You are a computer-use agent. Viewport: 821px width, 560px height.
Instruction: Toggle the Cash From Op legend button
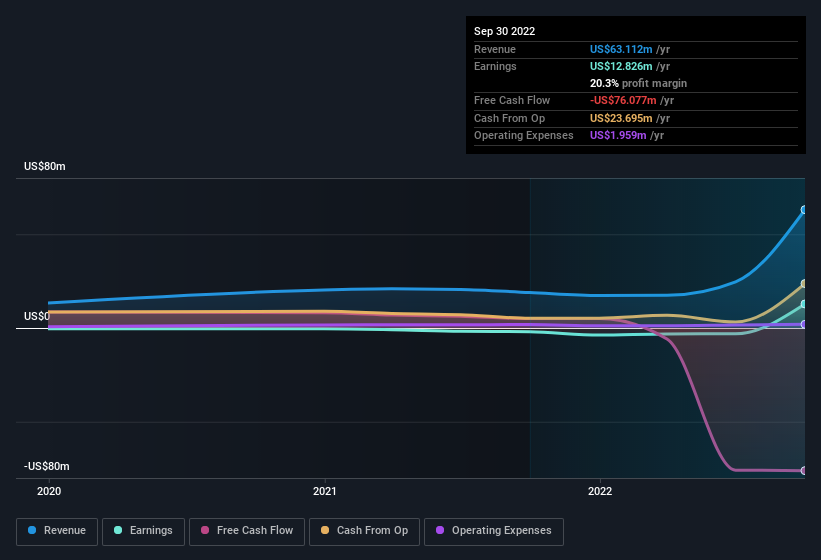pyautogui.click(x=364, y=532)
